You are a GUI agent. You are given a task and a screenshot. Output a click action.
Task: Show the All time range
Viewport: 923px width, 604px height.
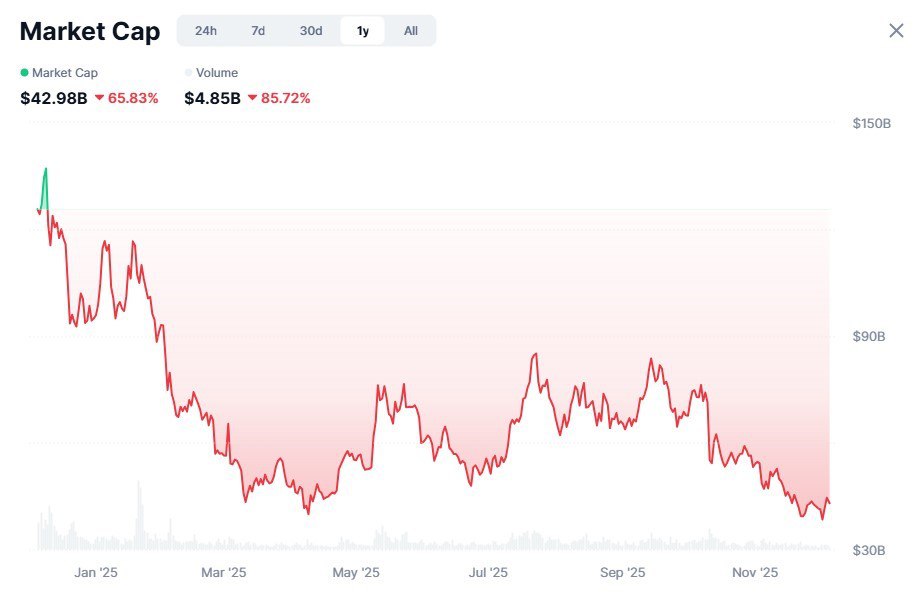411,31
